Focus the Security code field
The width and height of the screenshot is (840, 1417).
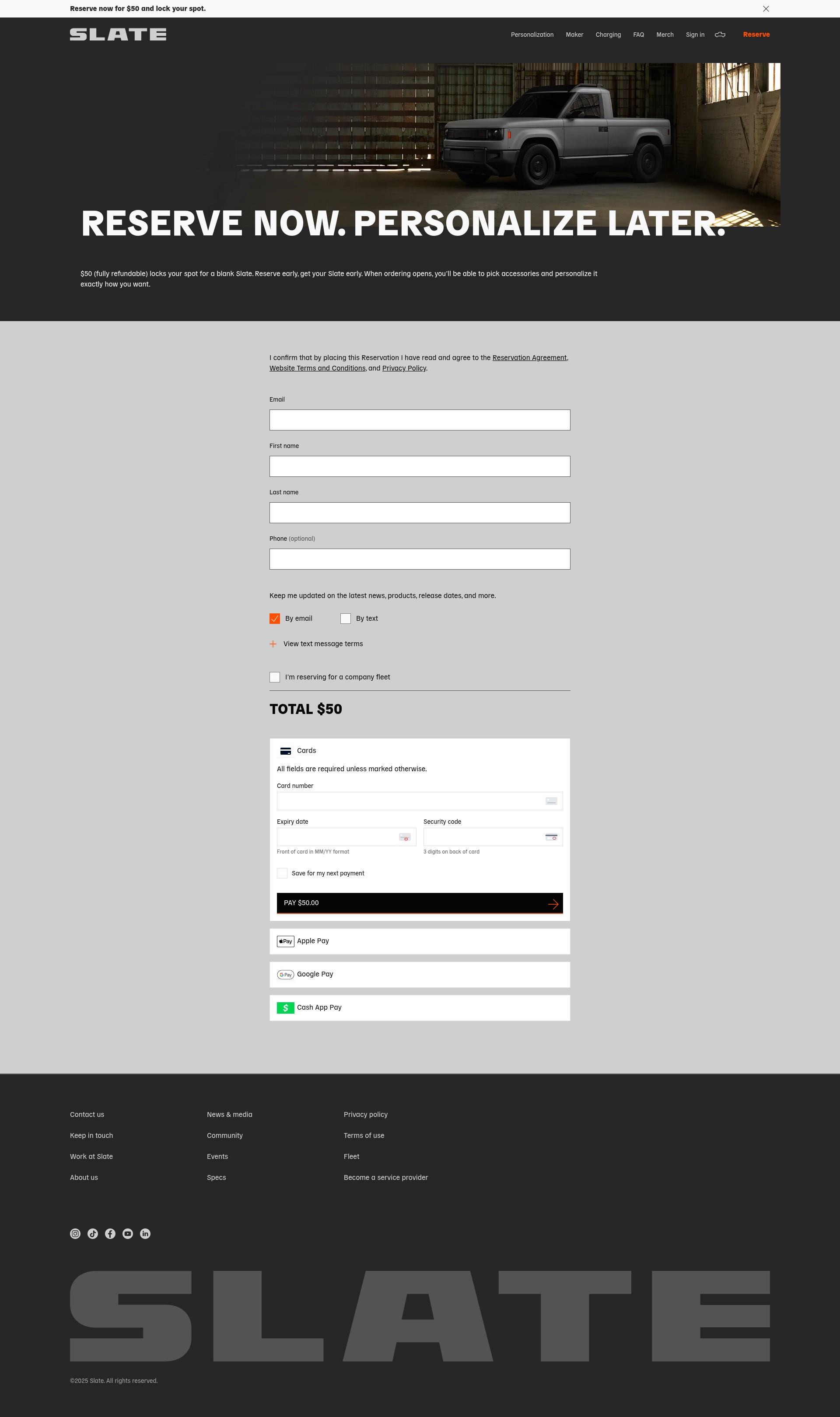[493, 837]
